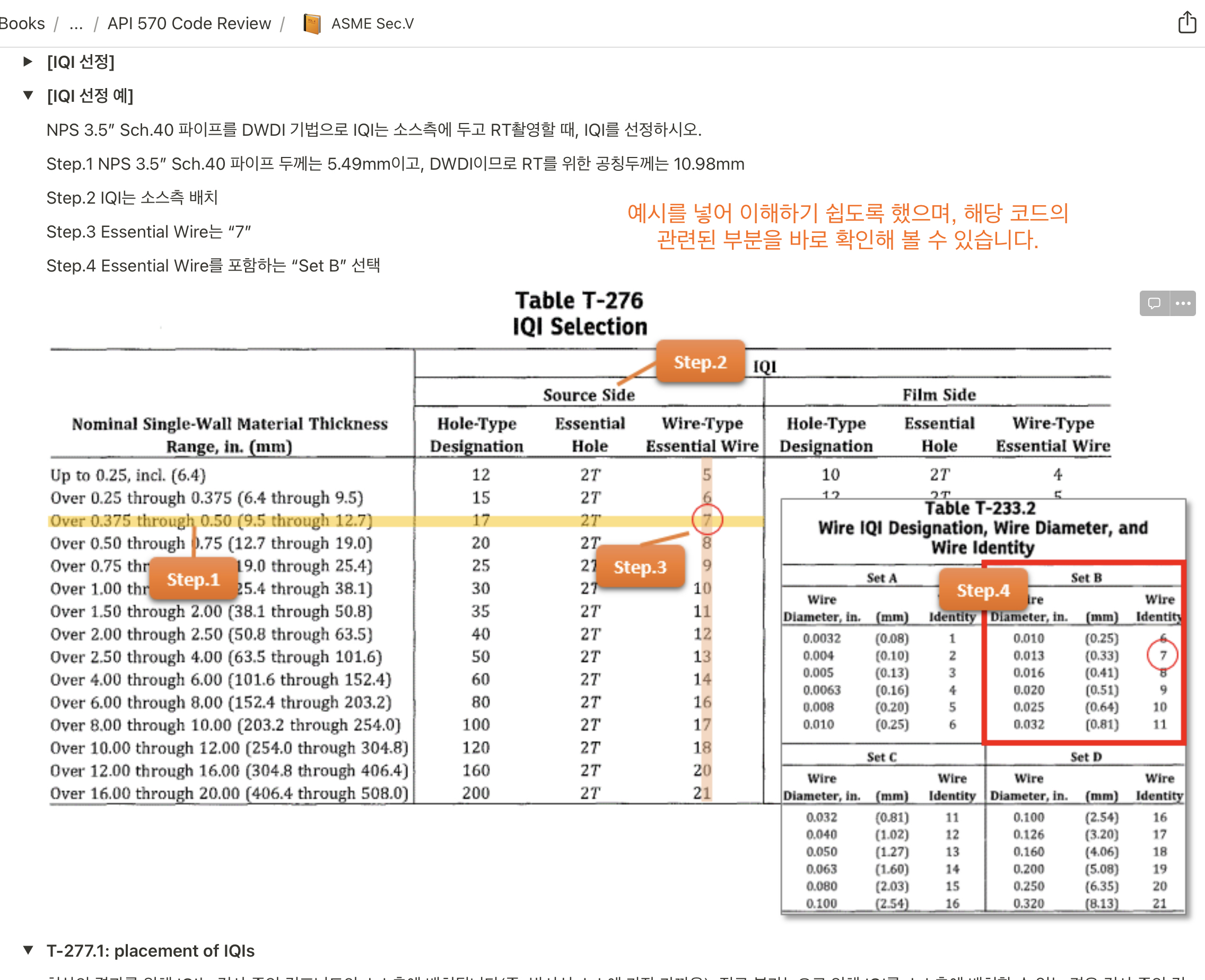Image resolution: width=1205 pixels, height=980 pixels.
Task: Click the book emoji beside ASME Sec.V
Action: [312, 23]
